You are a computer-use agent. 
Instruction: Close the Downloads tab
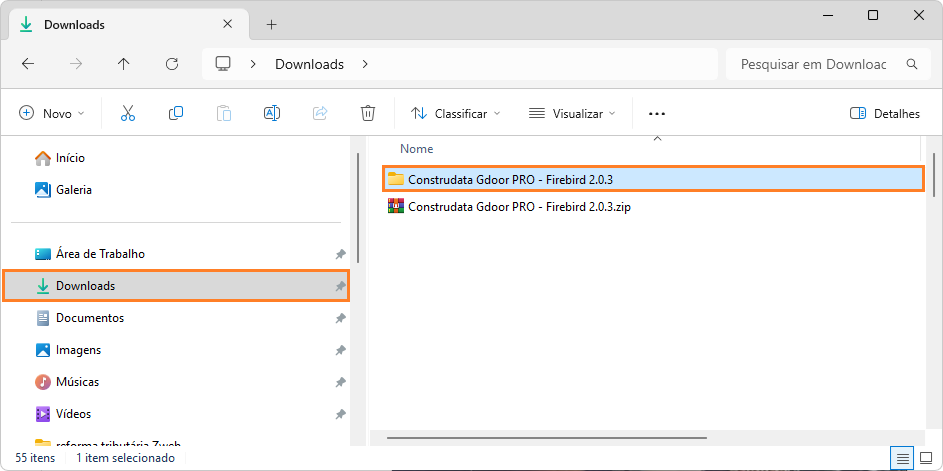[x=227, y=25]
